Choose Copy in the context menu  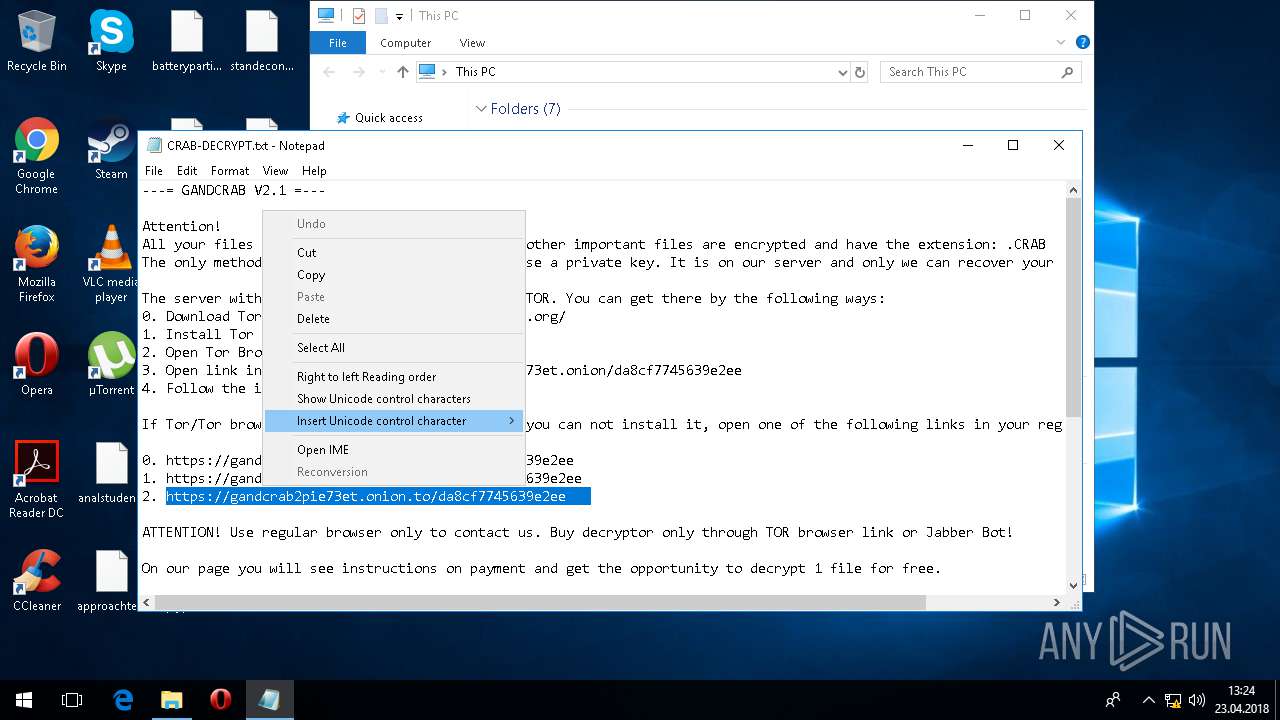point(394,275)
